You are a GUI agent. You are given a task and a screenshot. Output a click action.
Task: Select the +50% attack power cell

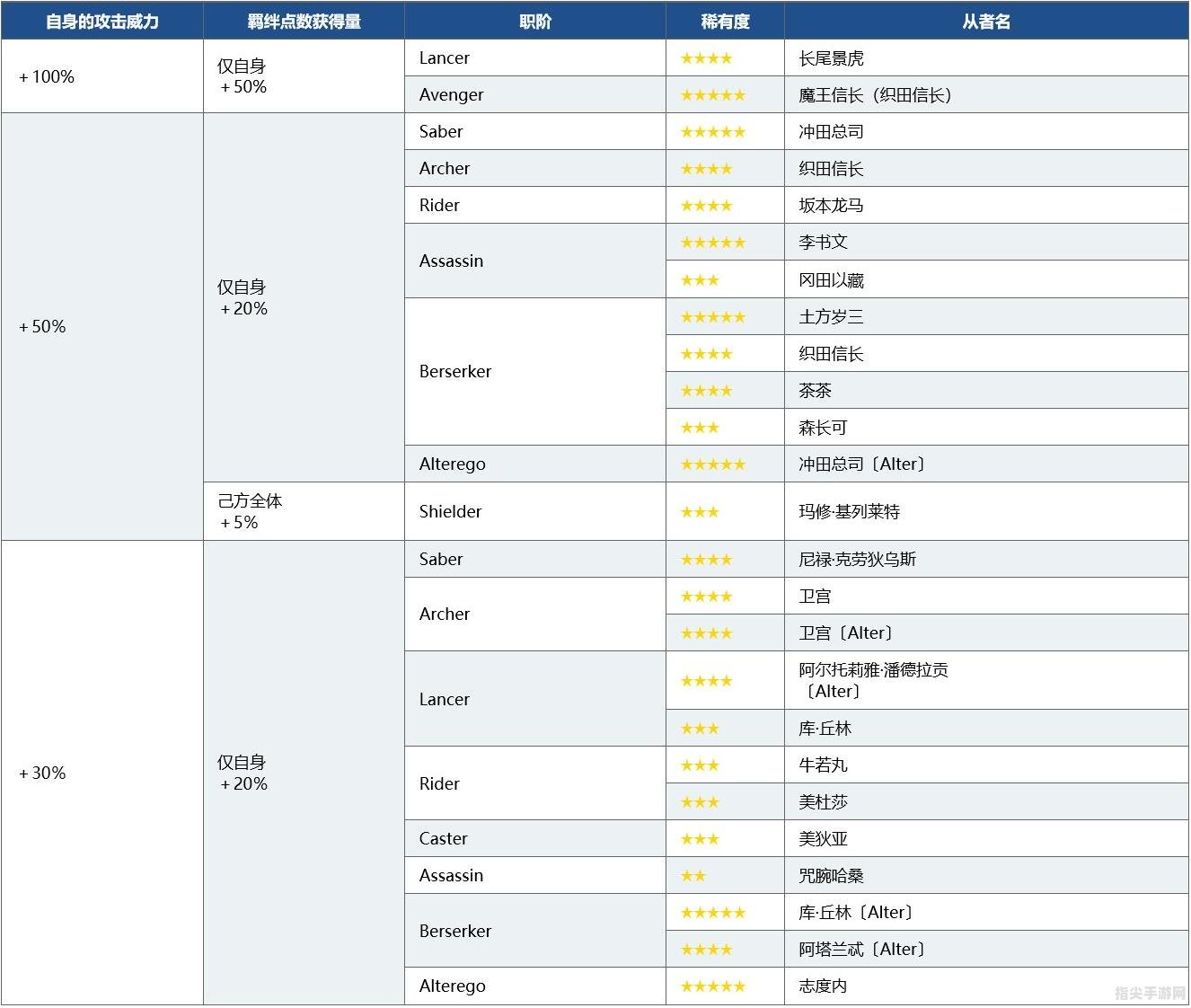click(102, 326)
